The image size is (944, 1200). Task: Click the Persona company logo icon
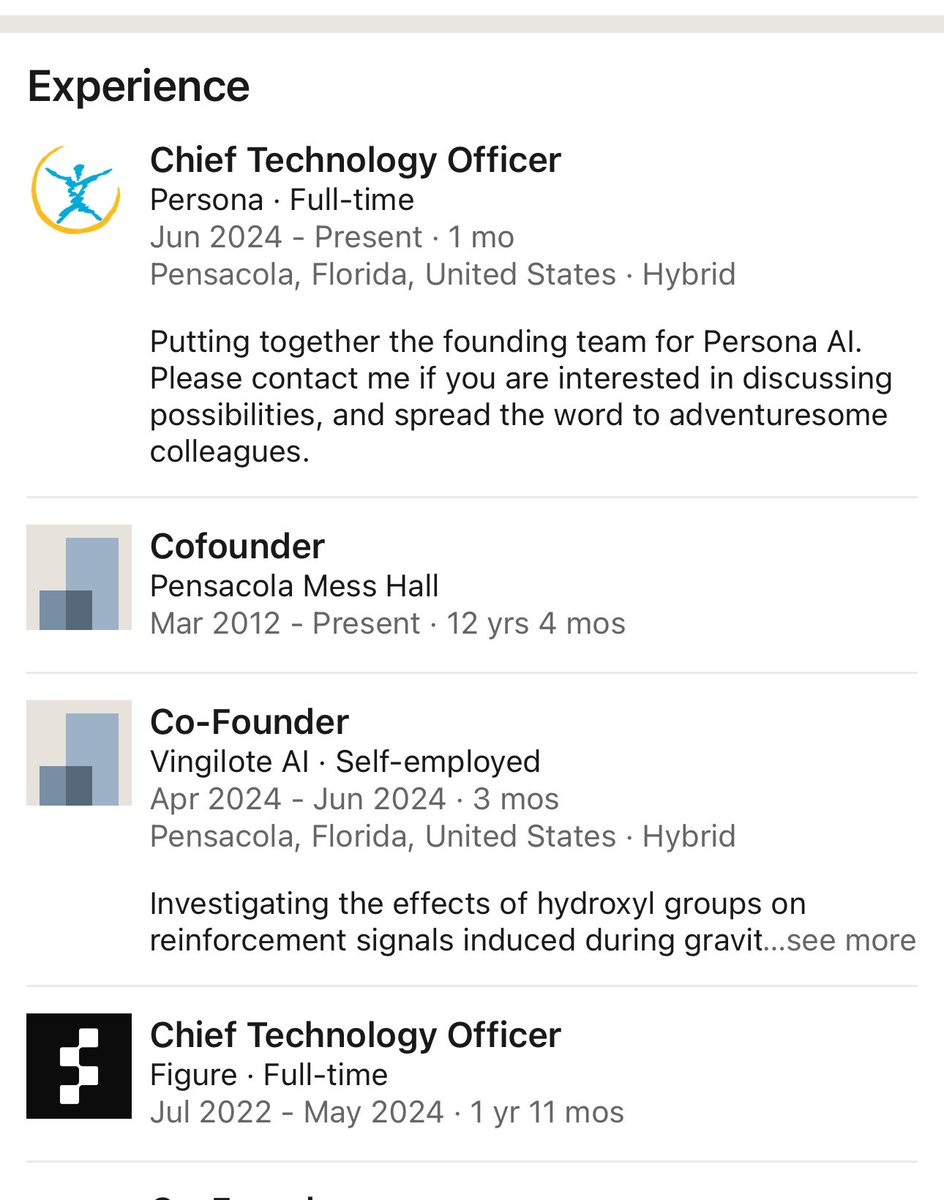pos(78,189)
